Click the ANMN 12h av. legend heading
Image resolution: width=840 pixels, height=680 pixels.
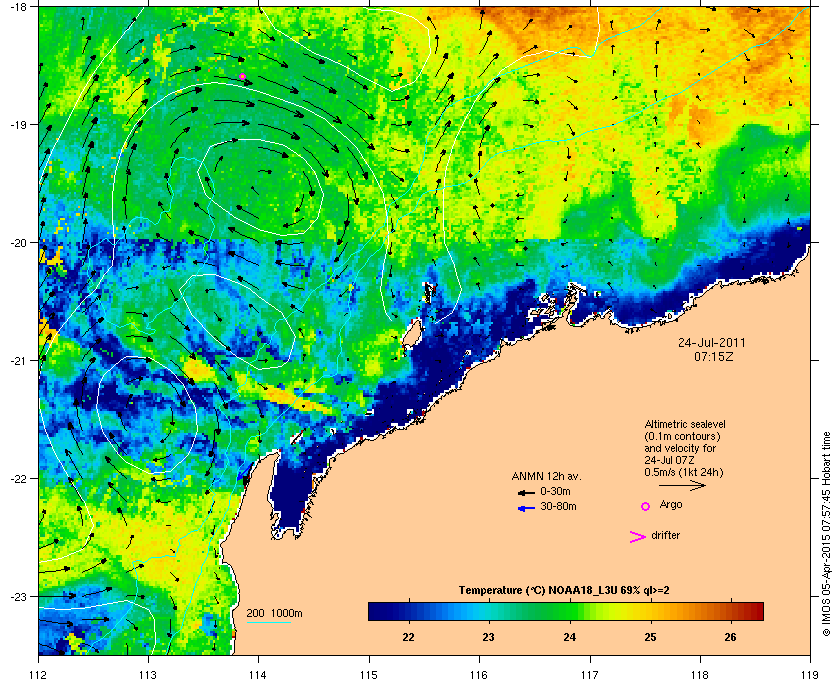(x=546, y=476)
